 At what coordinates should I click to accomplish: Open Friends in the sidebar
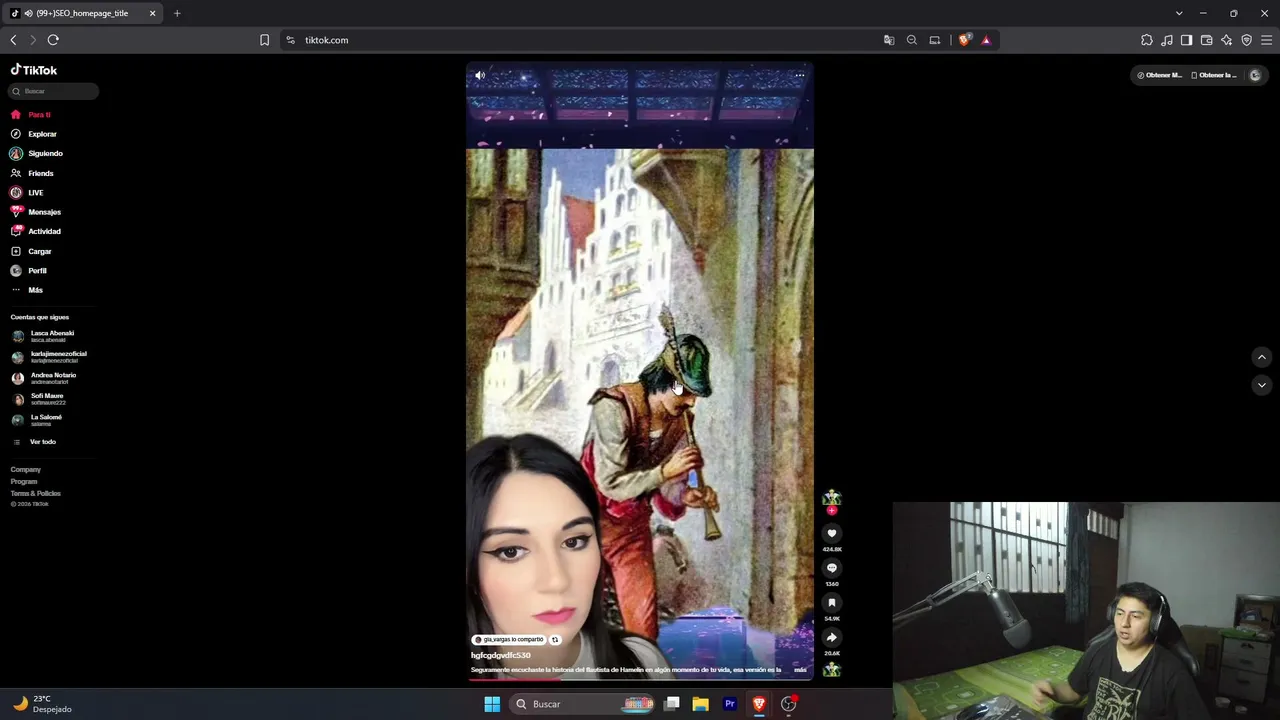click(x=40, y=173)
